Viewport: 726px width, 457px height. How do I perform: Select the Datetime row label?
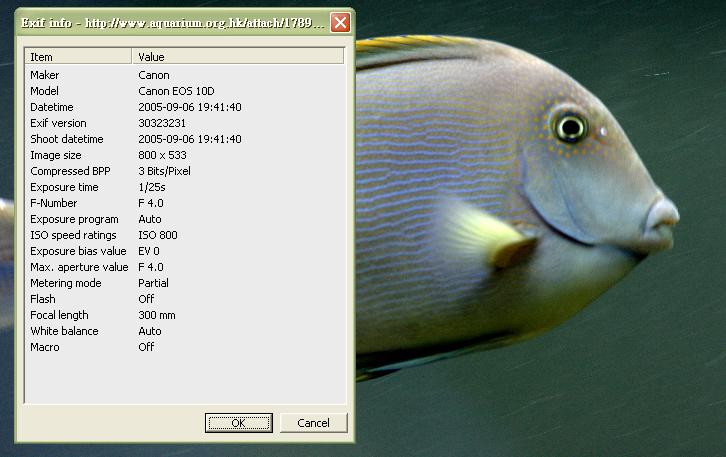52,107
